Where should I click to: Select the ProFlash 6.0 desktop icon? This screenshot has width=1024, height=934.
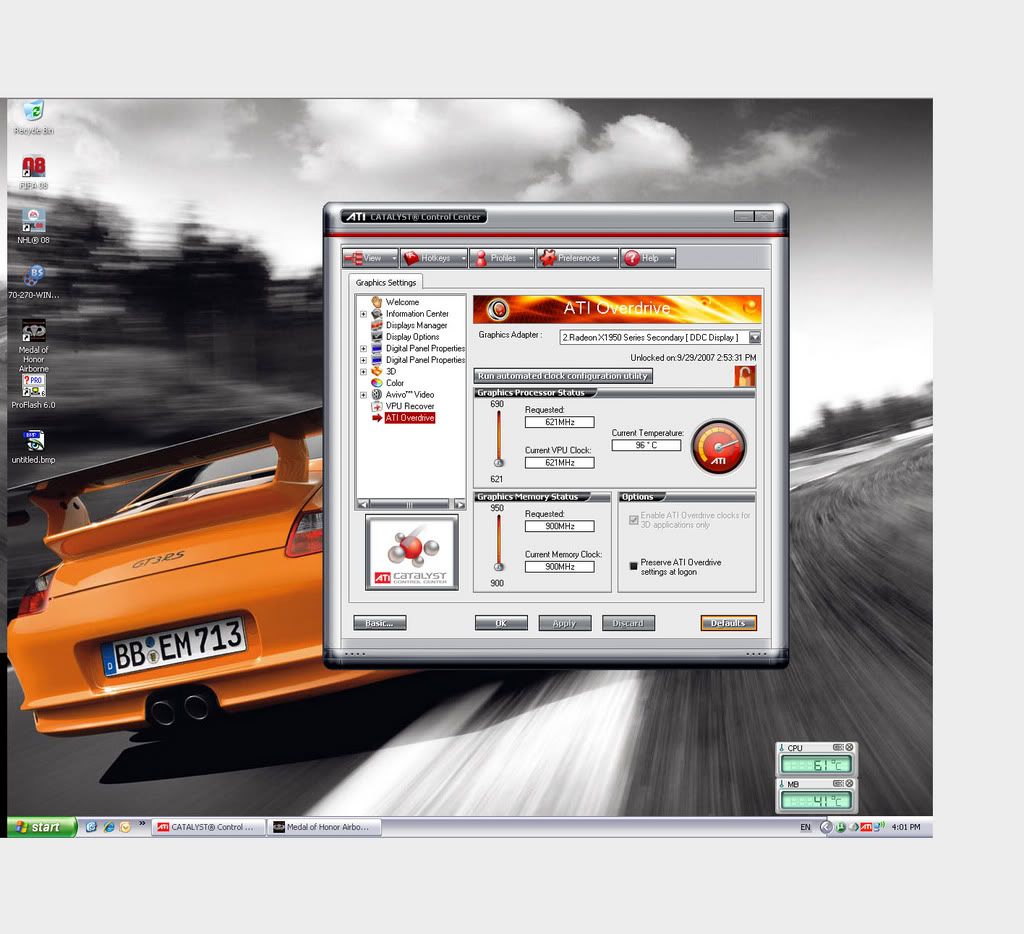point(33,391)
